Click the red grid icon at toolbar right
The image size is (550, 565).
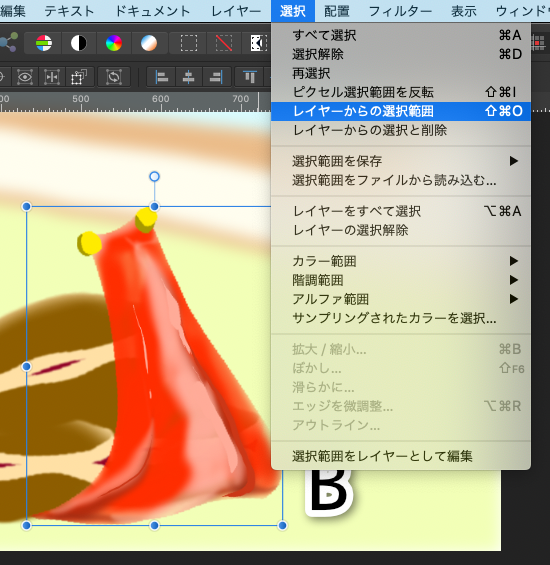pyautogui.click(x=538, y=43)
